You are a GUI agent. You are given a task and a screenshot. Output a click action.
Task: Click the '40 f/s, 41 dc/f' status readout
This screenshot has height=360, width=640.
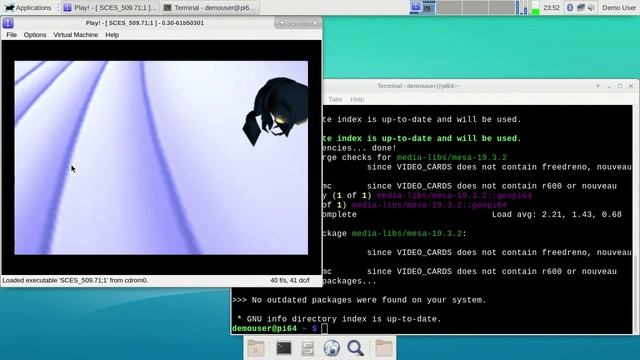coord(290,280)
